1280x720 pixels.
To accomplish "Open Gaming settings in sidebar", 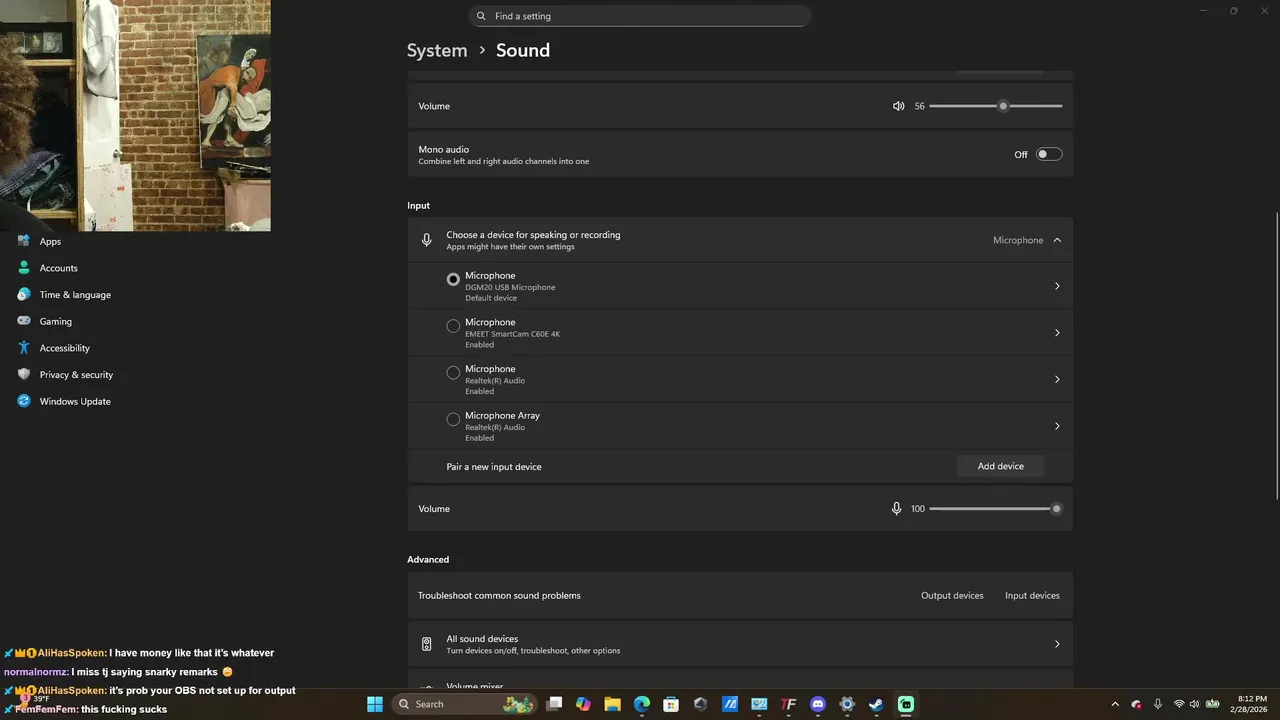I will click(x=55, y=321).
